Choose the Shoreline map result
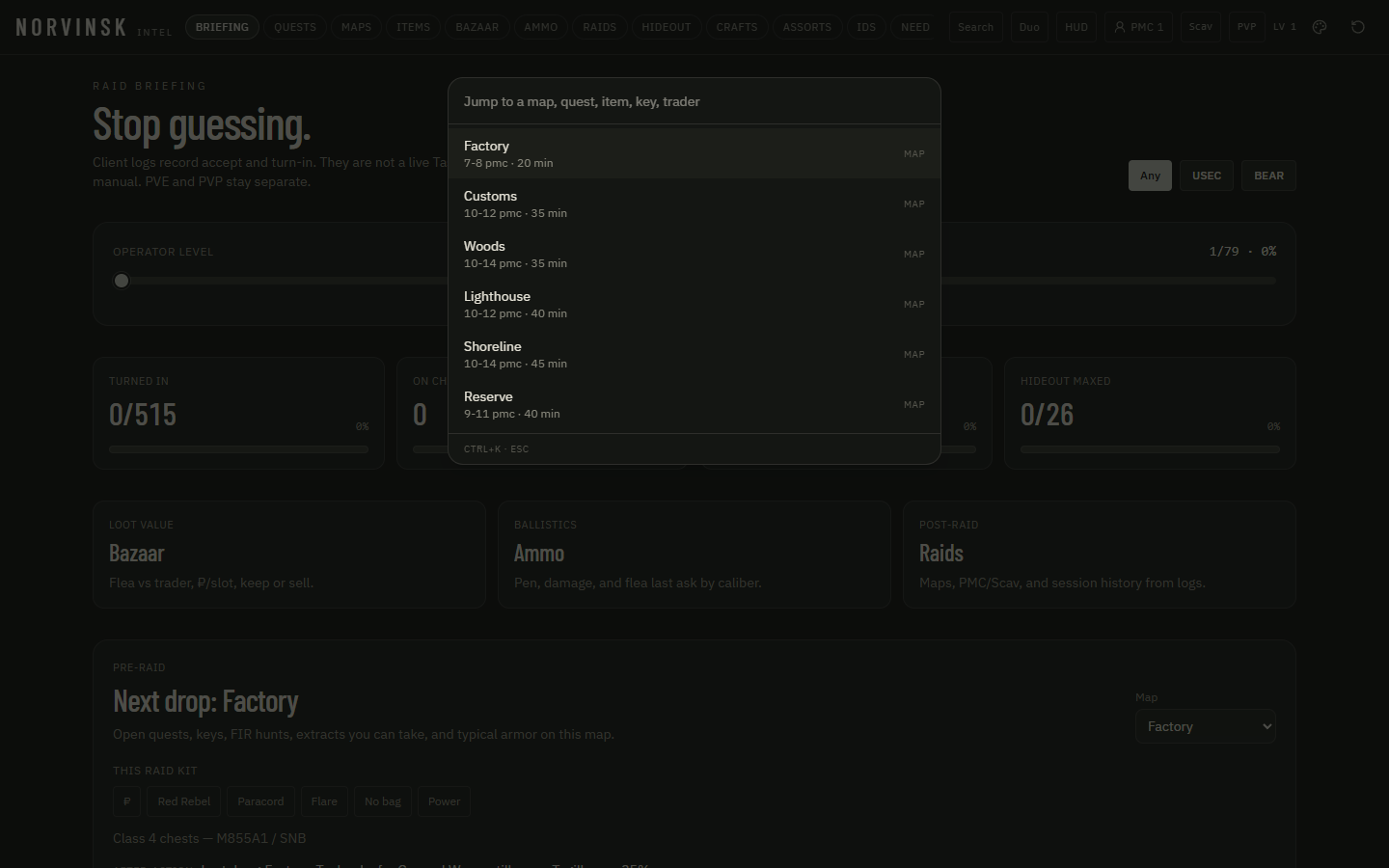The image size is (1389, 868). (x=694, y=354)
